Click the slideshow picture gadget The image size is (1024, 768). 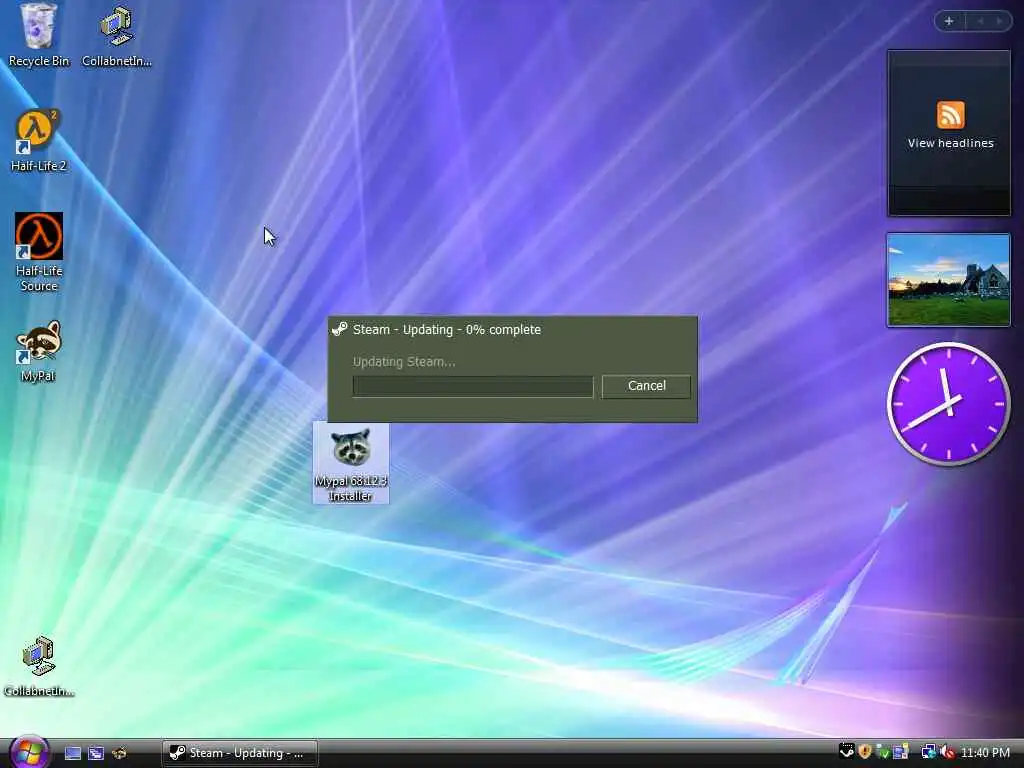948,280
